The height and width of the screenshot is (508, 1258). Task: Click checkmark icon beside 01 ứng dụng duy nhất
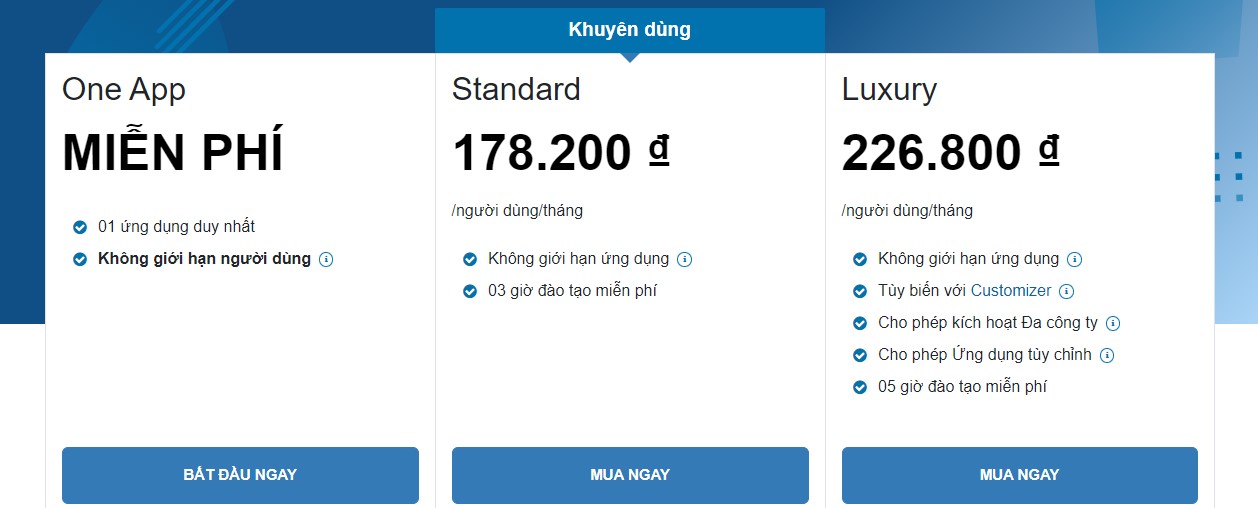pyautogui.click(x=80, y=227)
